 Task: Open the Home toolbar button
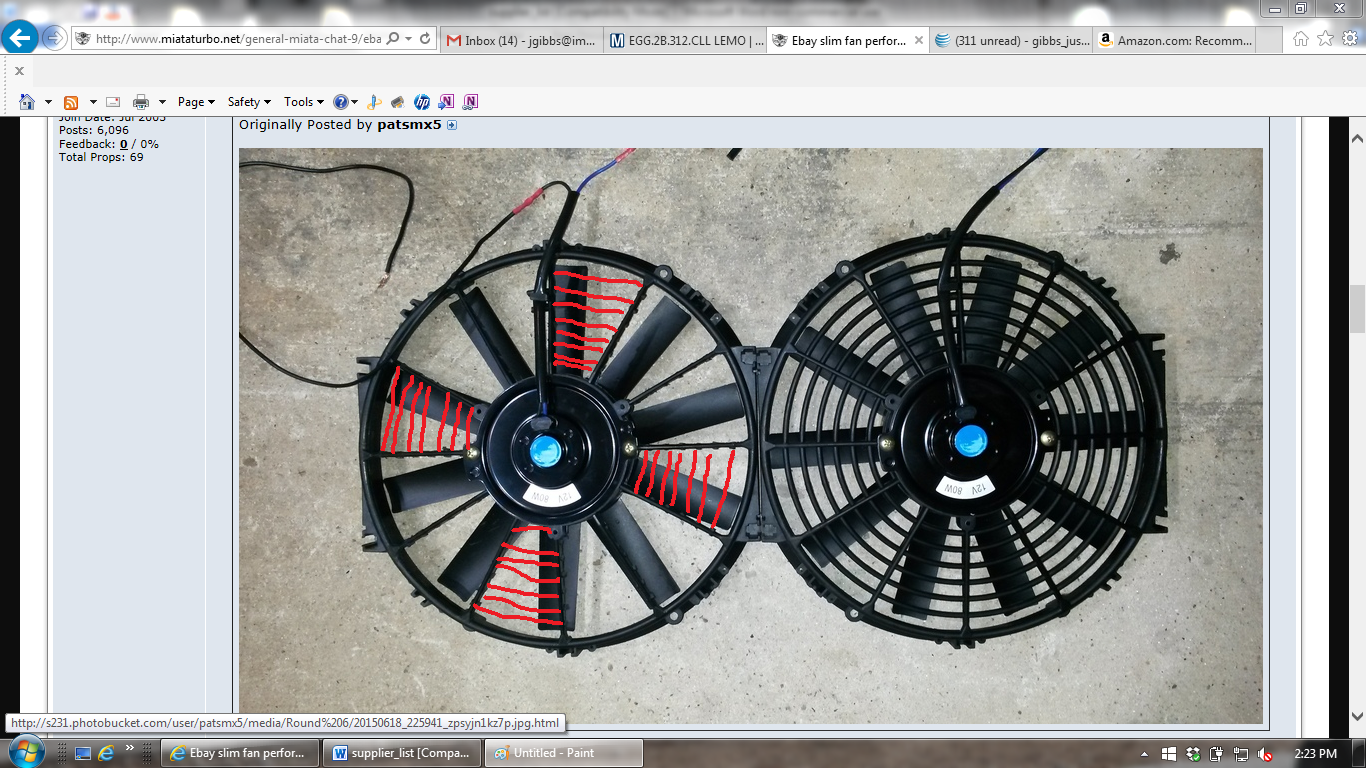pyautogui.click(x=27, y=102)
